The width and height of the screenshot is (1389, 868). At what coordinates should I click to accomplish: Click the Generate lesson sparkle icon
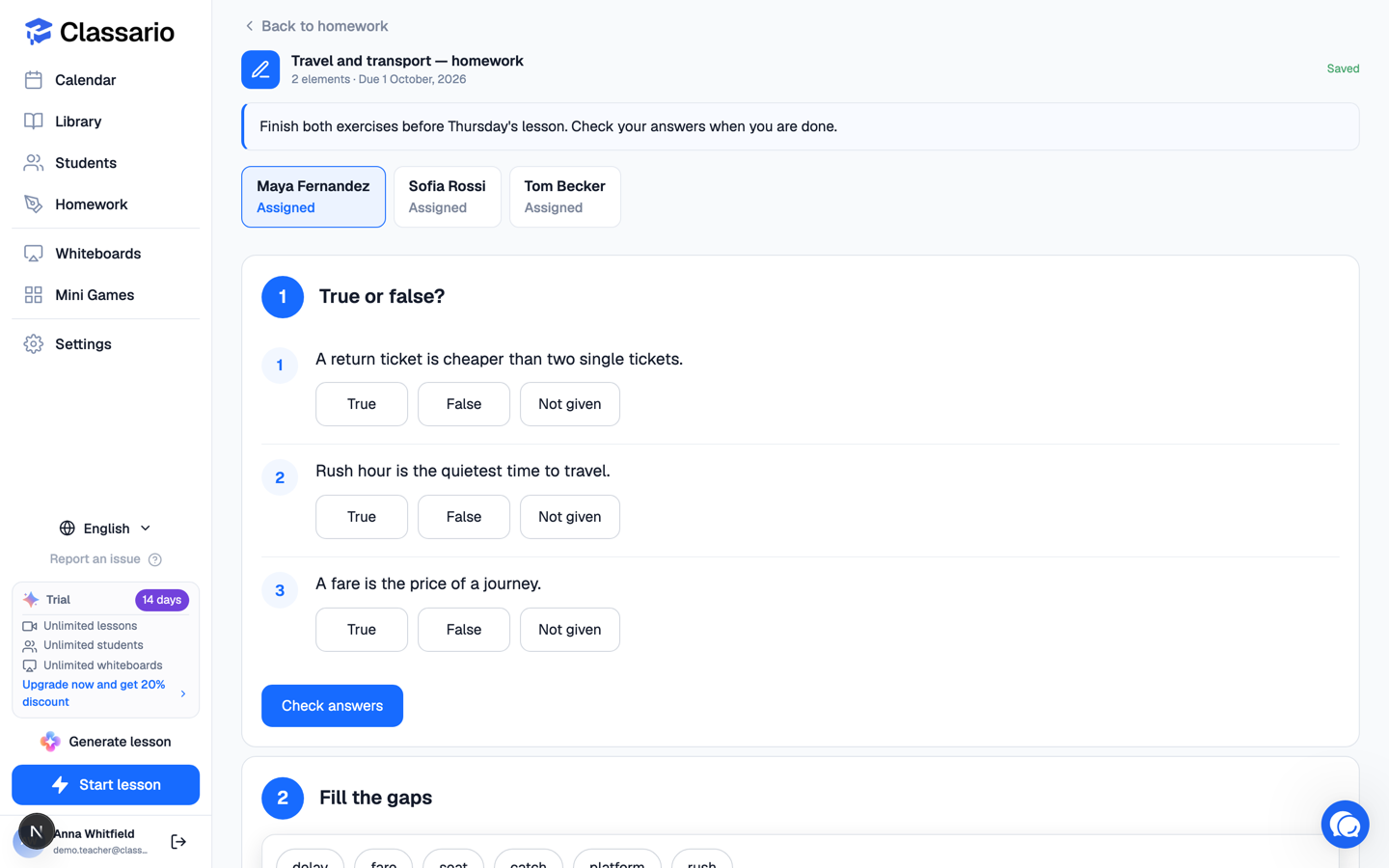pyautogui.click(x=50, y=742)
